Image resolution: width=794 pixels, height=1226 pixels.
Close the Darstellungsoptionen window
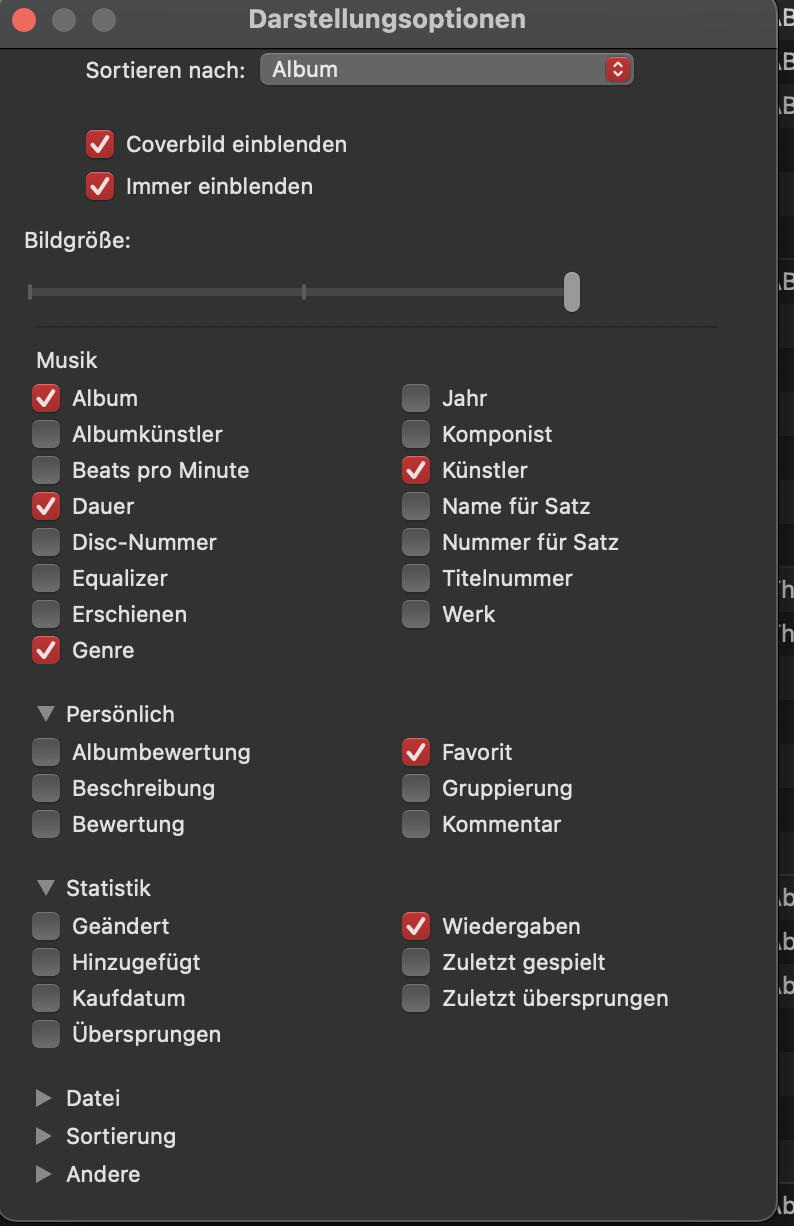pos(23,19)
